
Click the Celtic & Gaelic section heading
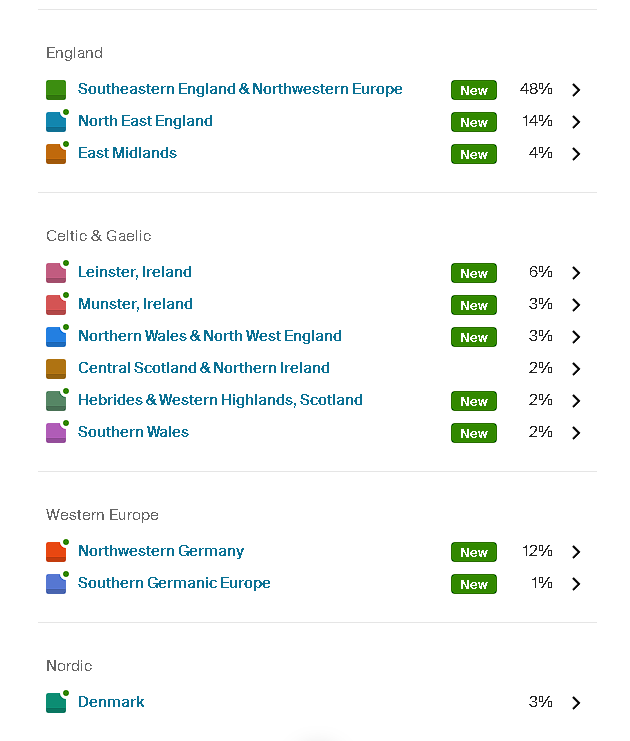pos(98,236)
